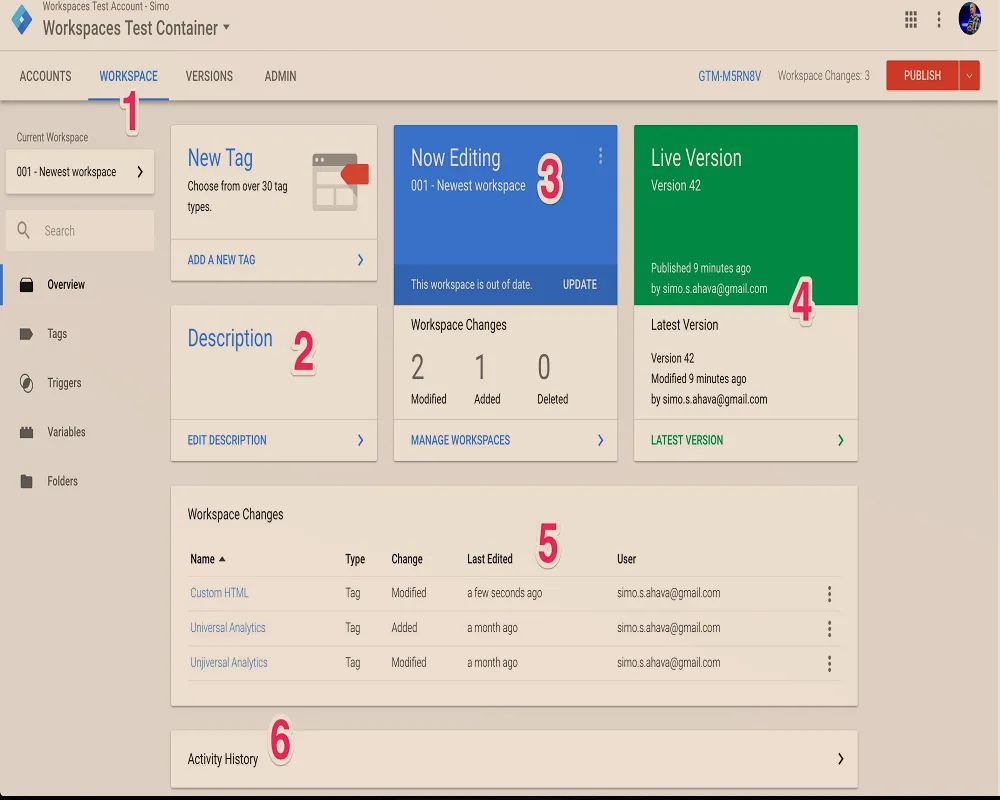Open row actions for Unjiversal Analytics tag
This screenshot has width=1000, height=800.
829,663
